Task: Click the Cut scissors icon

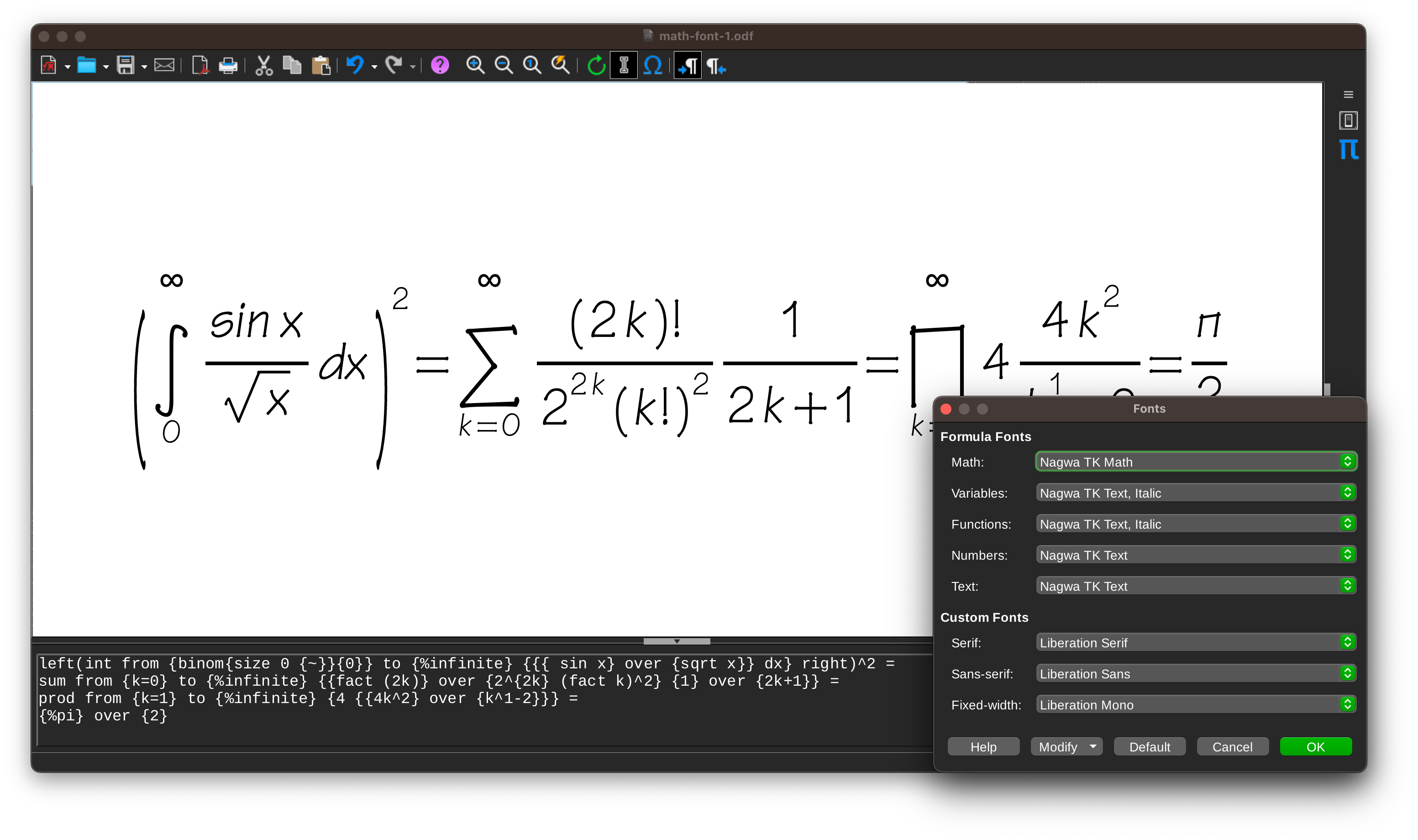Action: pyautogui.click(x=264, y=66)
